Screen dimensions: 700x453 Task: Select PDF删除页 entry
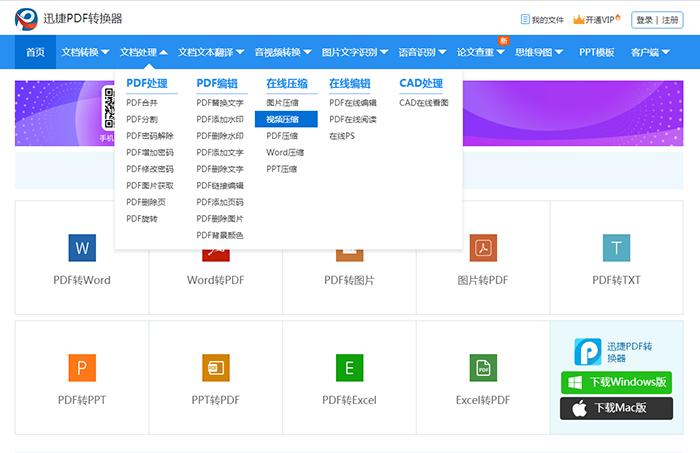(146, 202)
